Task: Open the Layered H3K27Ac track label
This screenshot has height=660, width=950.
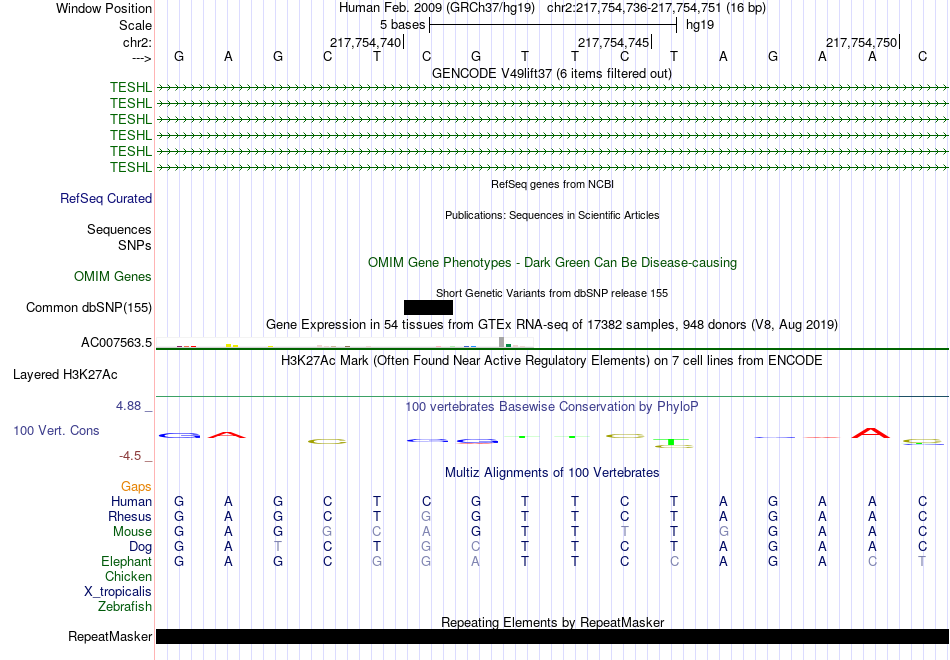Action: [65, 375]
